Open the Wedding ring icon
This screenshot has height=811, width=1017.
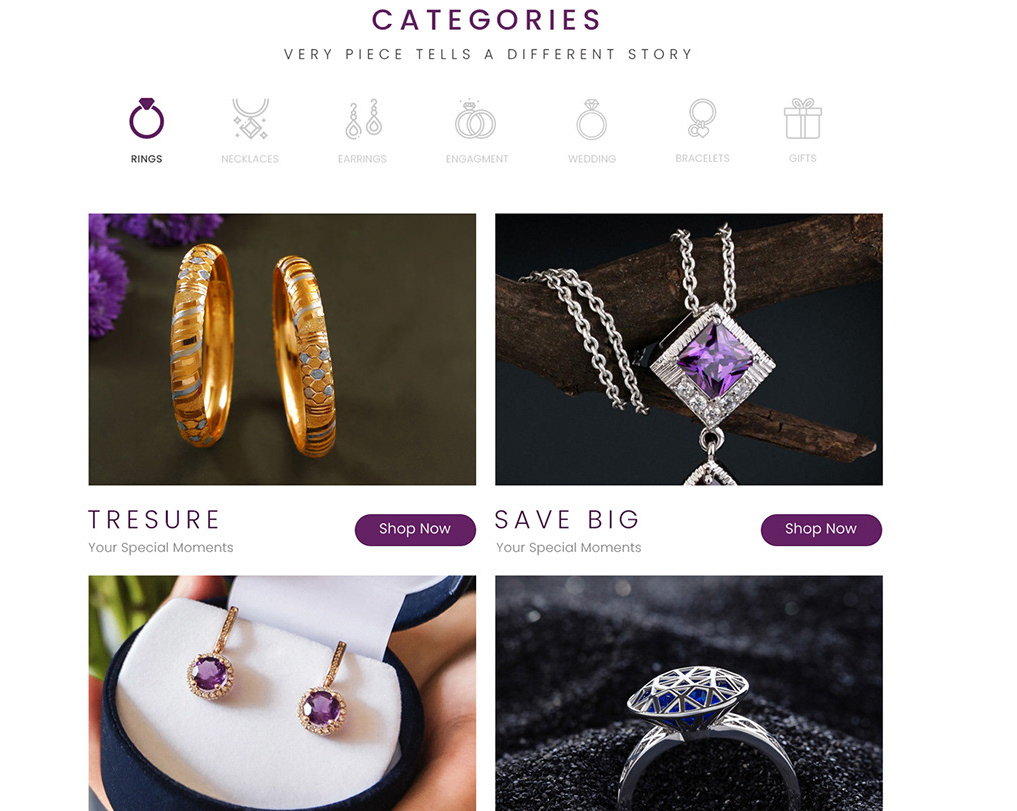592,119
